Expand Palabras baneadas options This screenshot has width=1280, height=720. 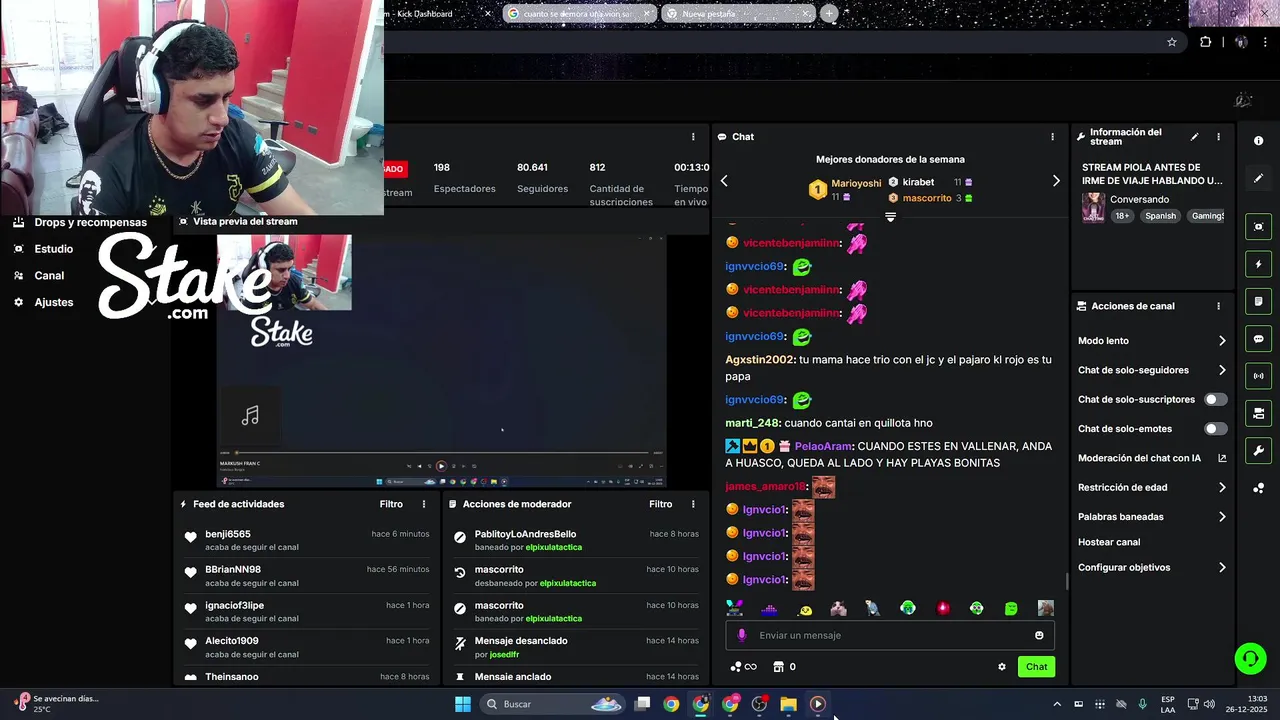tap(1152, 517)
